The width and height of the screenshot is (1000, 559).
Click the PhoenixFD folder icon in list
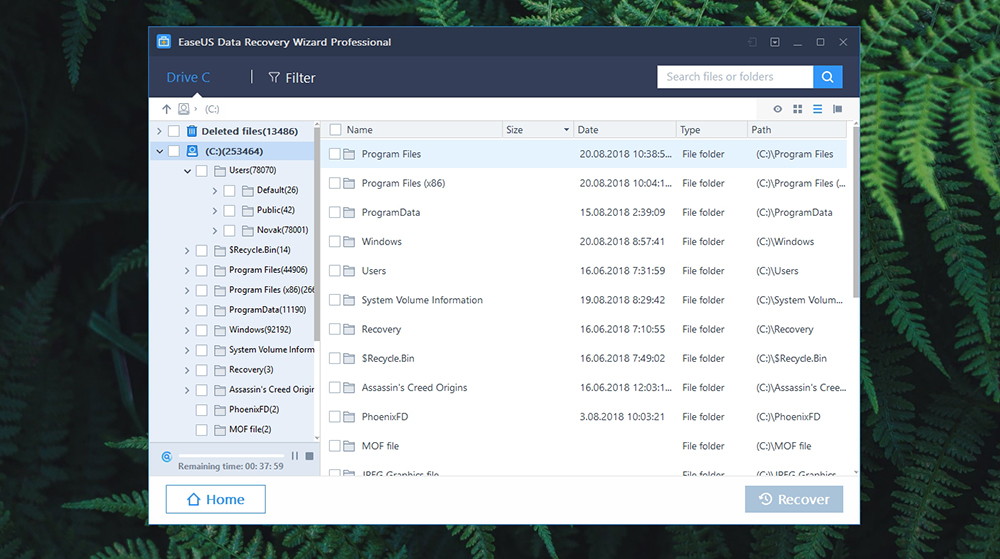[x=349, y=417]
